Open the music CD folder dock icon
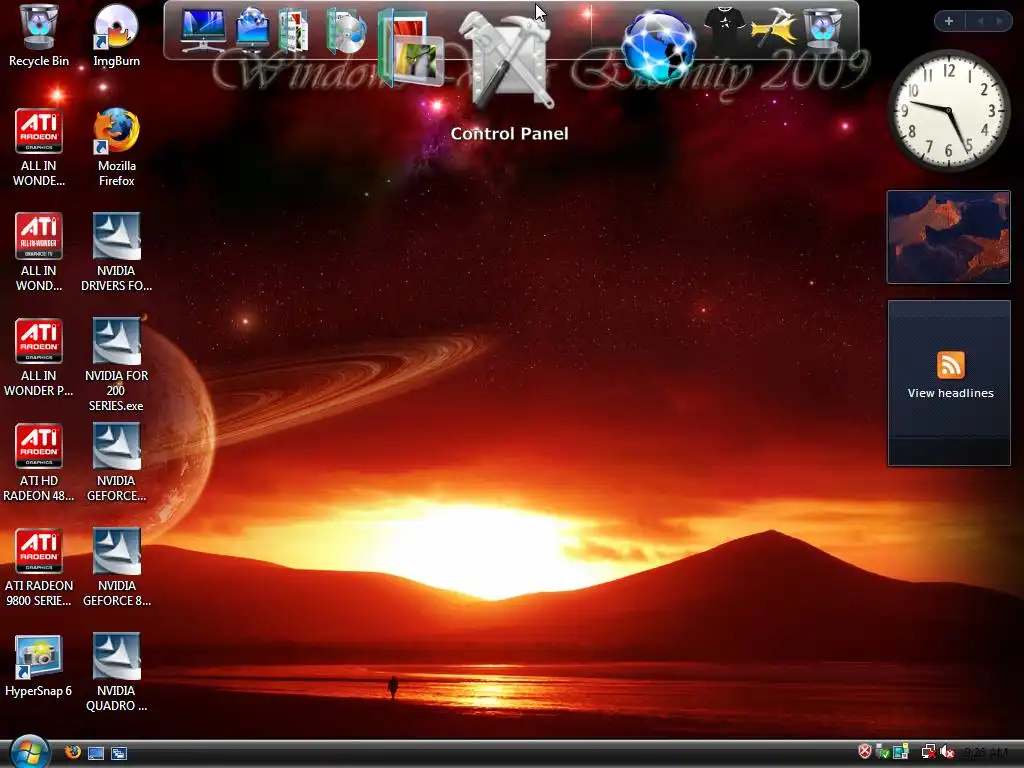The image size is (1024, 768). click(345, 31)
